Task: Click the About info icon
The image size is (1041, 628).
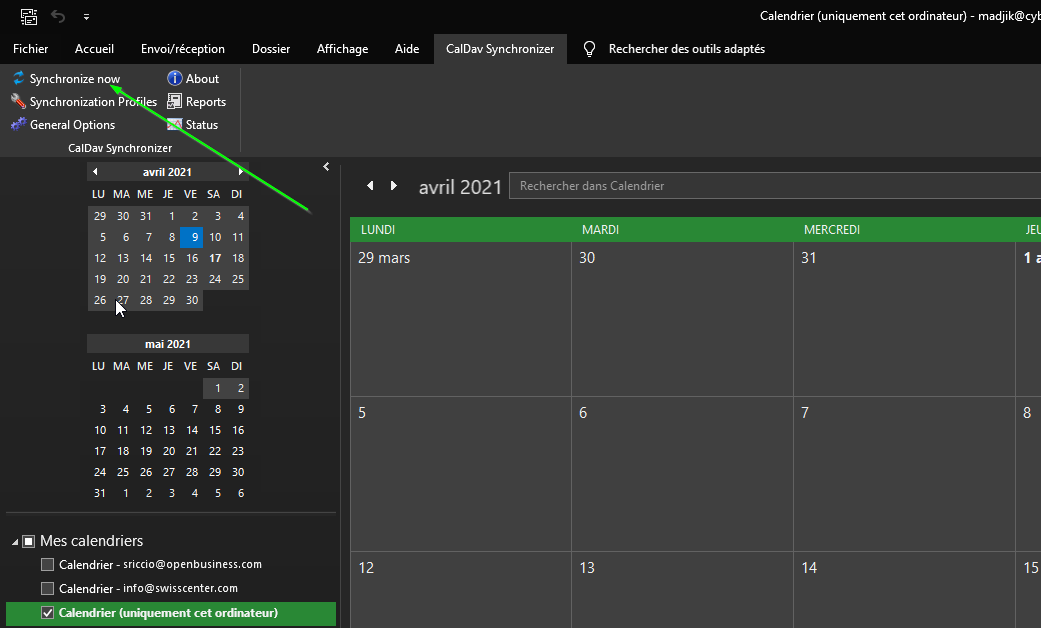Action: 175,79
